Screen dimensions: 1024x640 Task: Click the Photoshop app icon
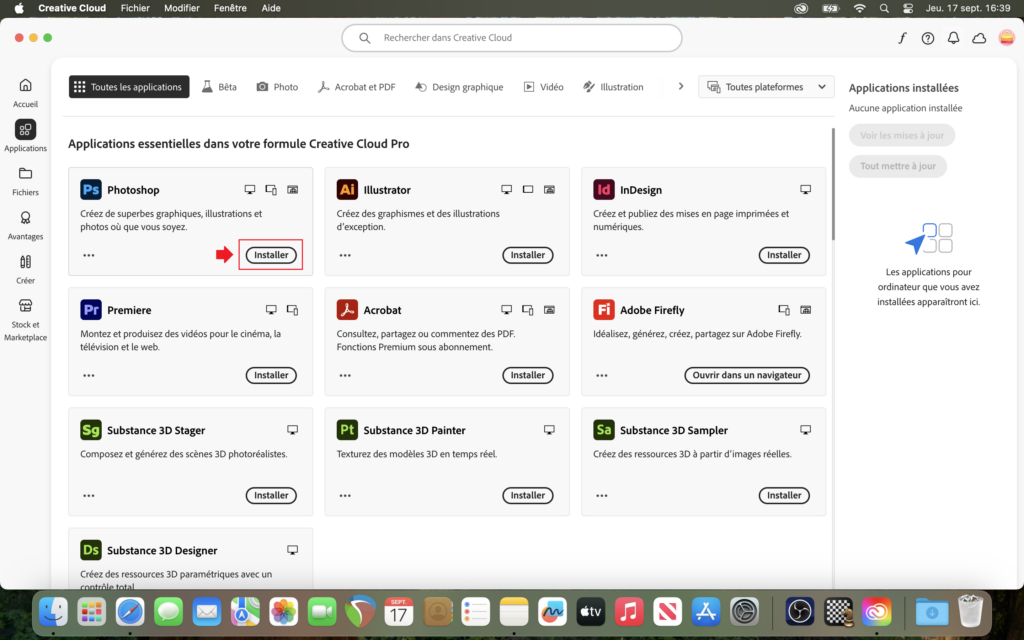point(91,189)
